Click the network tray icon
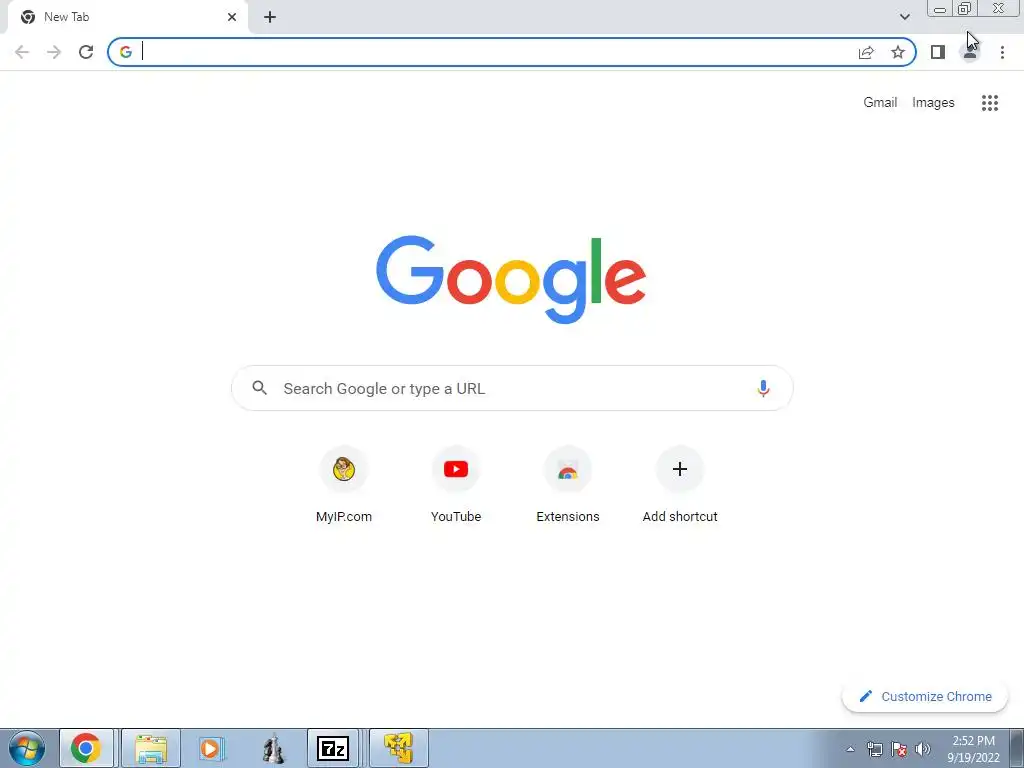The image size is (1024, 768). pyautogui.click(x=874, y=749)
